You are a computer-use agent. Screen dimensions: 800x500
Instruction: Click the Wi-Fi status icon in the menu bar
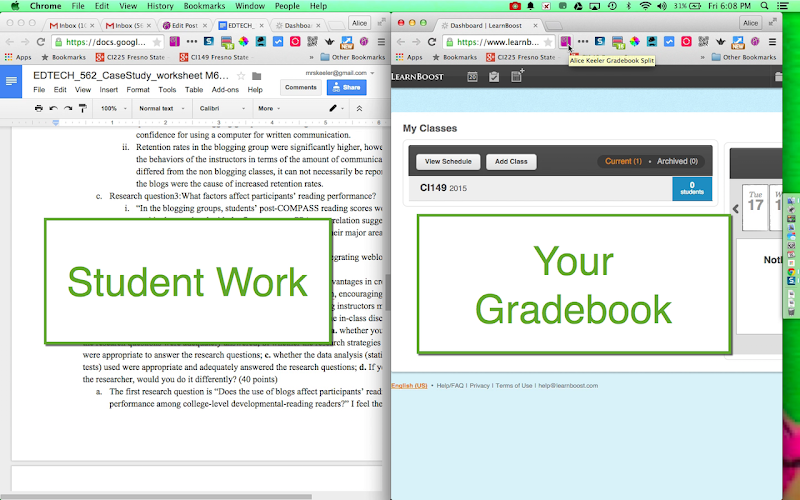pos(645,6)
